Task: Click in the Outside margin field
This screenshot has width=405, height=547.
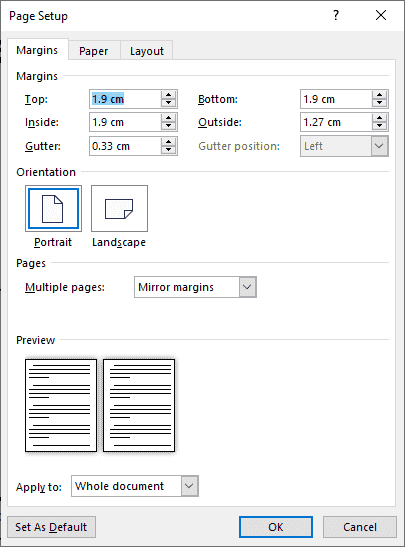Action: (x=336, y=122)
